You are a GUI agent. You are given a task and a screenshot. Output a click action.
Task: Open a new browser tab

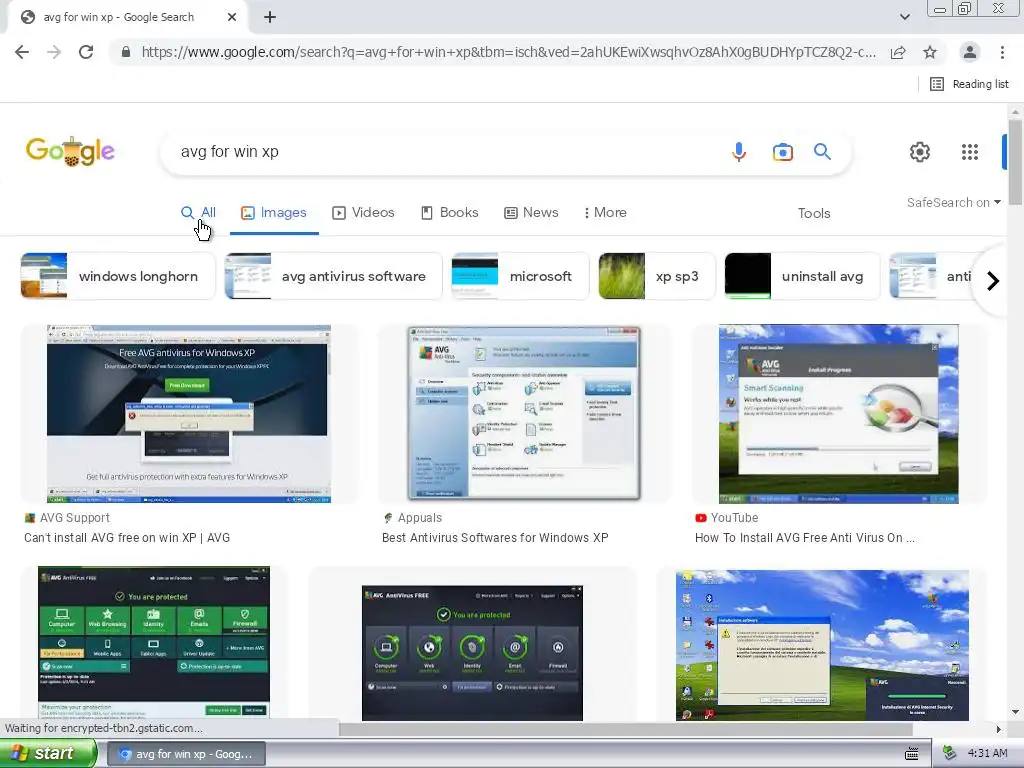pyautogui.click(x=270, y=17)
